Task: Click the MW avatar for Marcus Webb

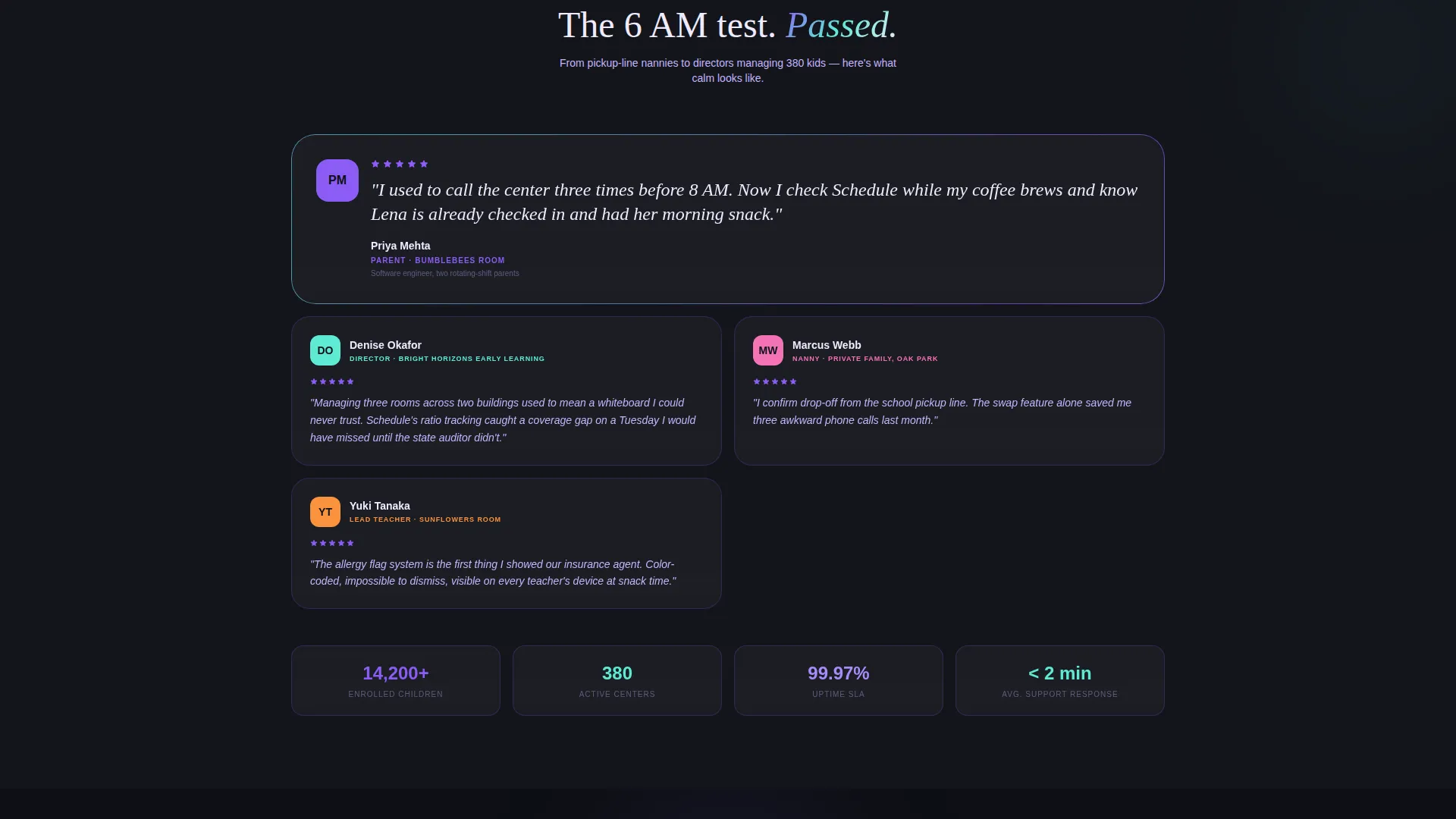Action: pyautogui.click(x=768, y=350)
